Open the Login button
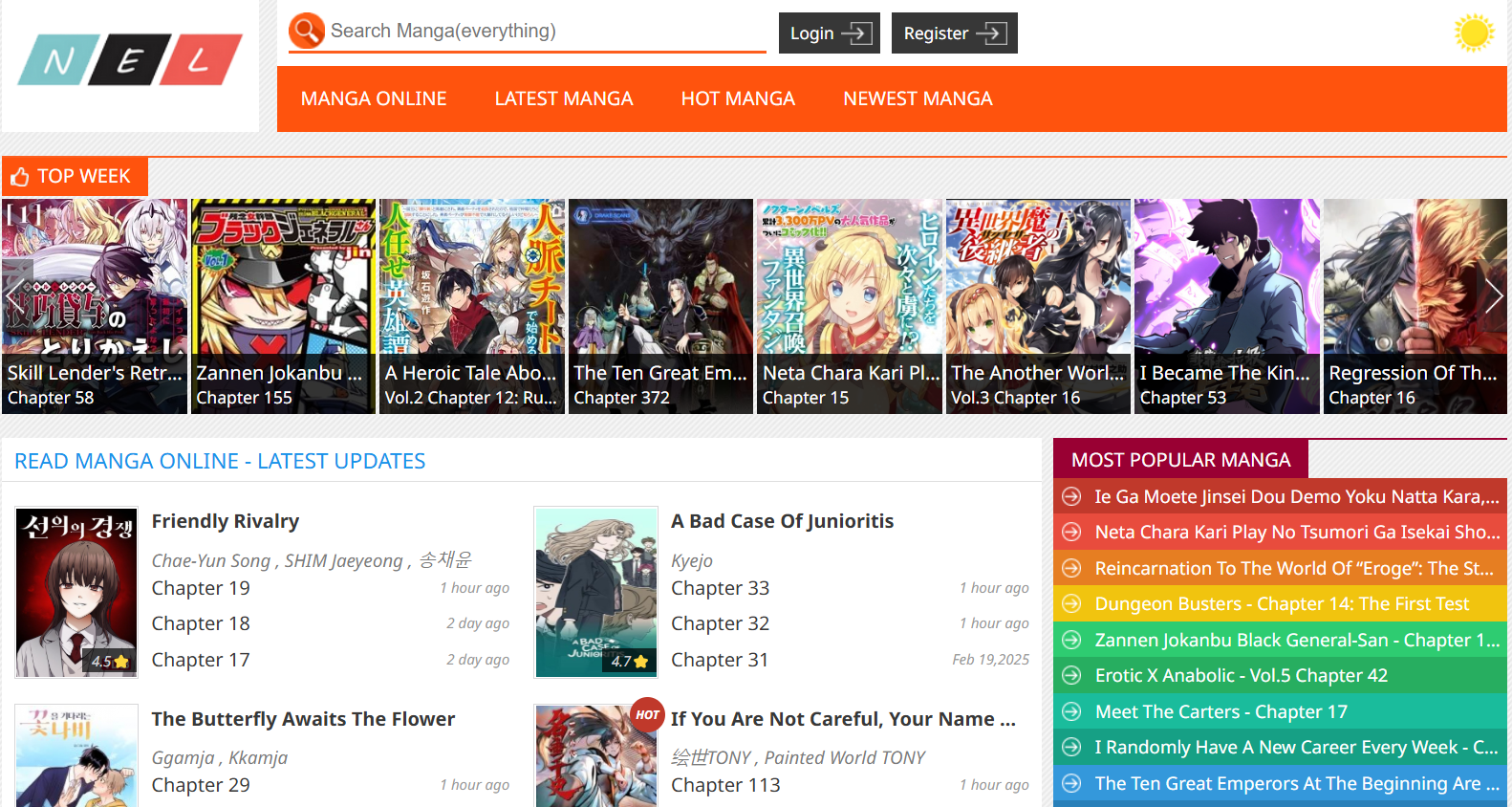Image resolution: width=1512 pixels, height=807 pixels. tap(830, 33)
